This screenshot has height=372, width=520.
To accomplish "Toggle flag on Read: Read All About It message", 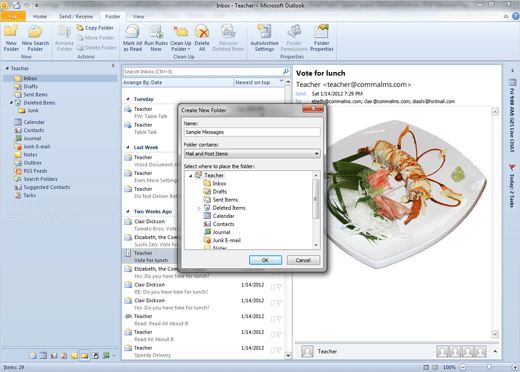I will coord(279,319).
